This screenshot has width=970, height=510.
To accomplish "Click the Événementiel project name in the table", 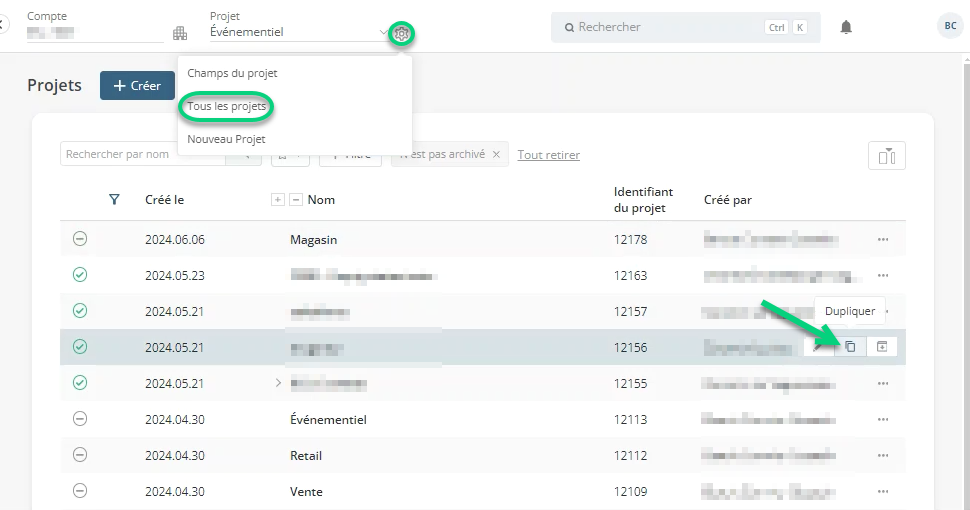I will point(328,420).
